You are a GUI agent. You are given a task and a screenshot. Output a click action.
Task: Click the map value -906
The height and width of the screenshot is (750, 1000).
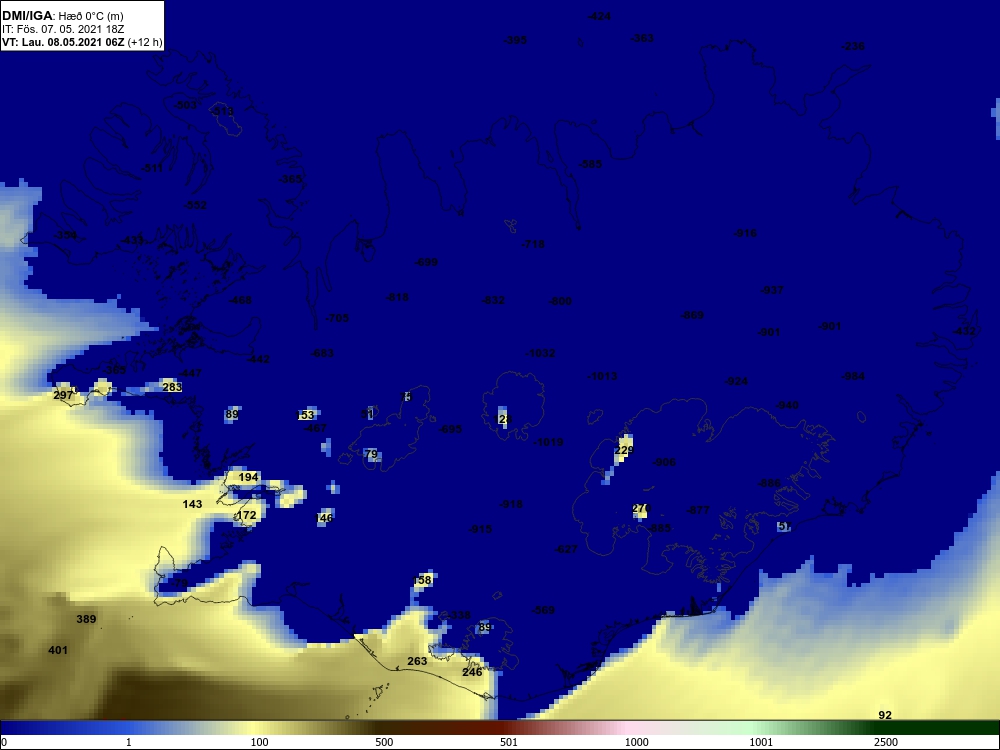pyautogui.click(x=665, y=462)
